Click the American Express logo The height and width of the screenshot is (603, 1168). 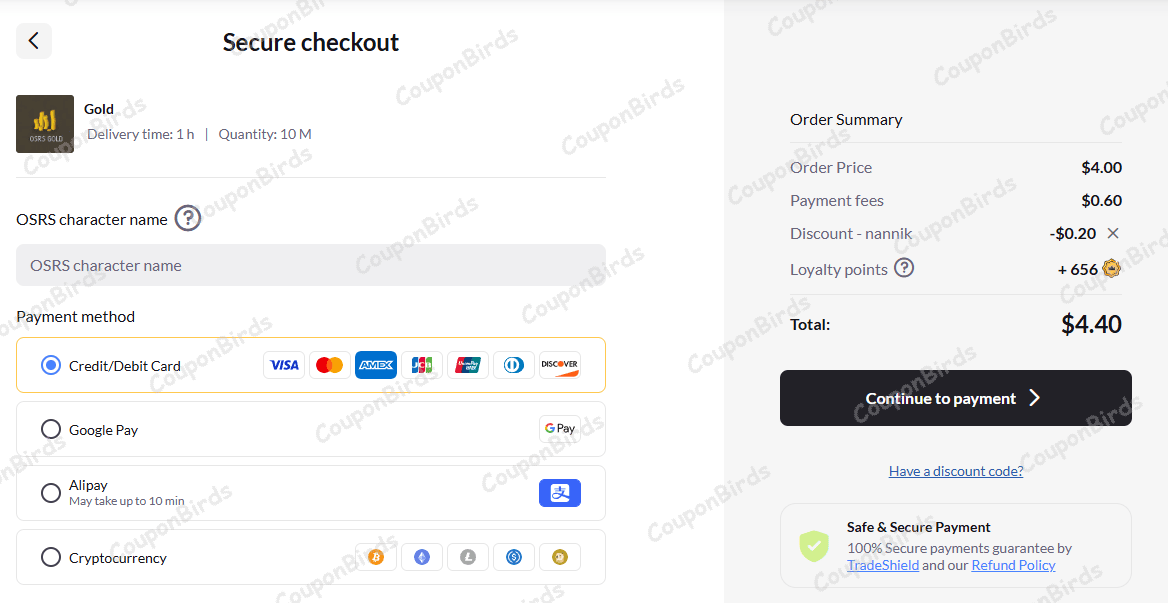click(x=376, y=365)
